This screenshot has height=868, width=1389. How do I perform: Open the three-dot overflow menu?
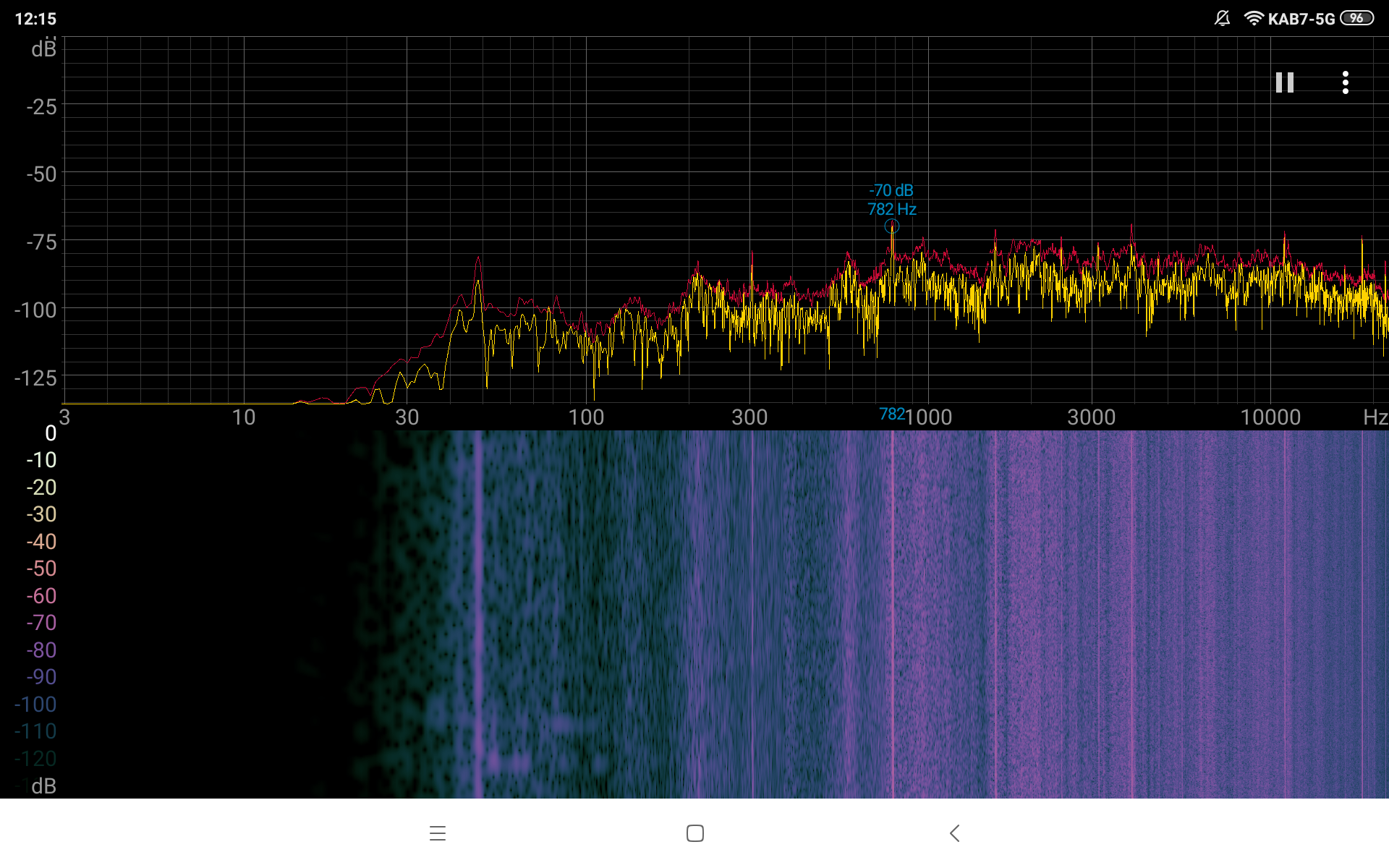tap(1345, 82)
